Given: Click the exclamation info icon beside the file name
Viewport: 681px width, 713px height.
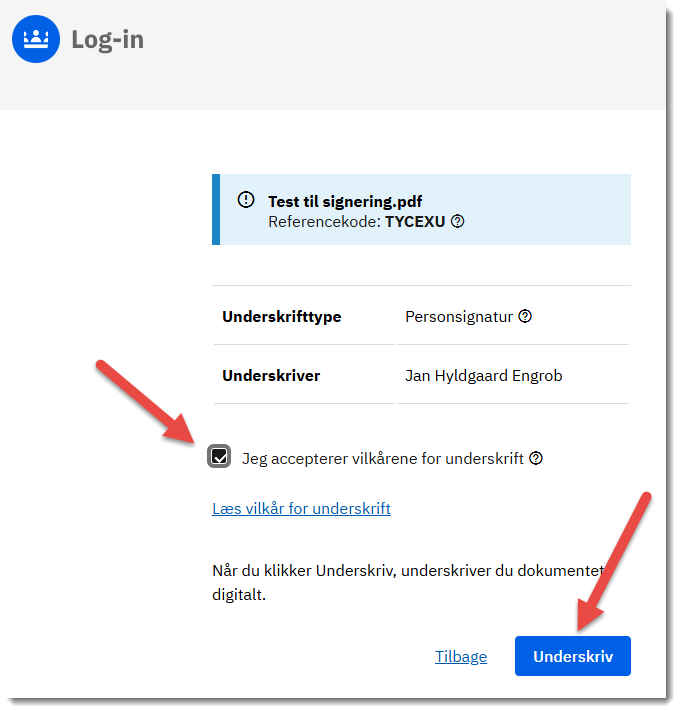Looking at the screenshot, I should (x=246, y=200).
